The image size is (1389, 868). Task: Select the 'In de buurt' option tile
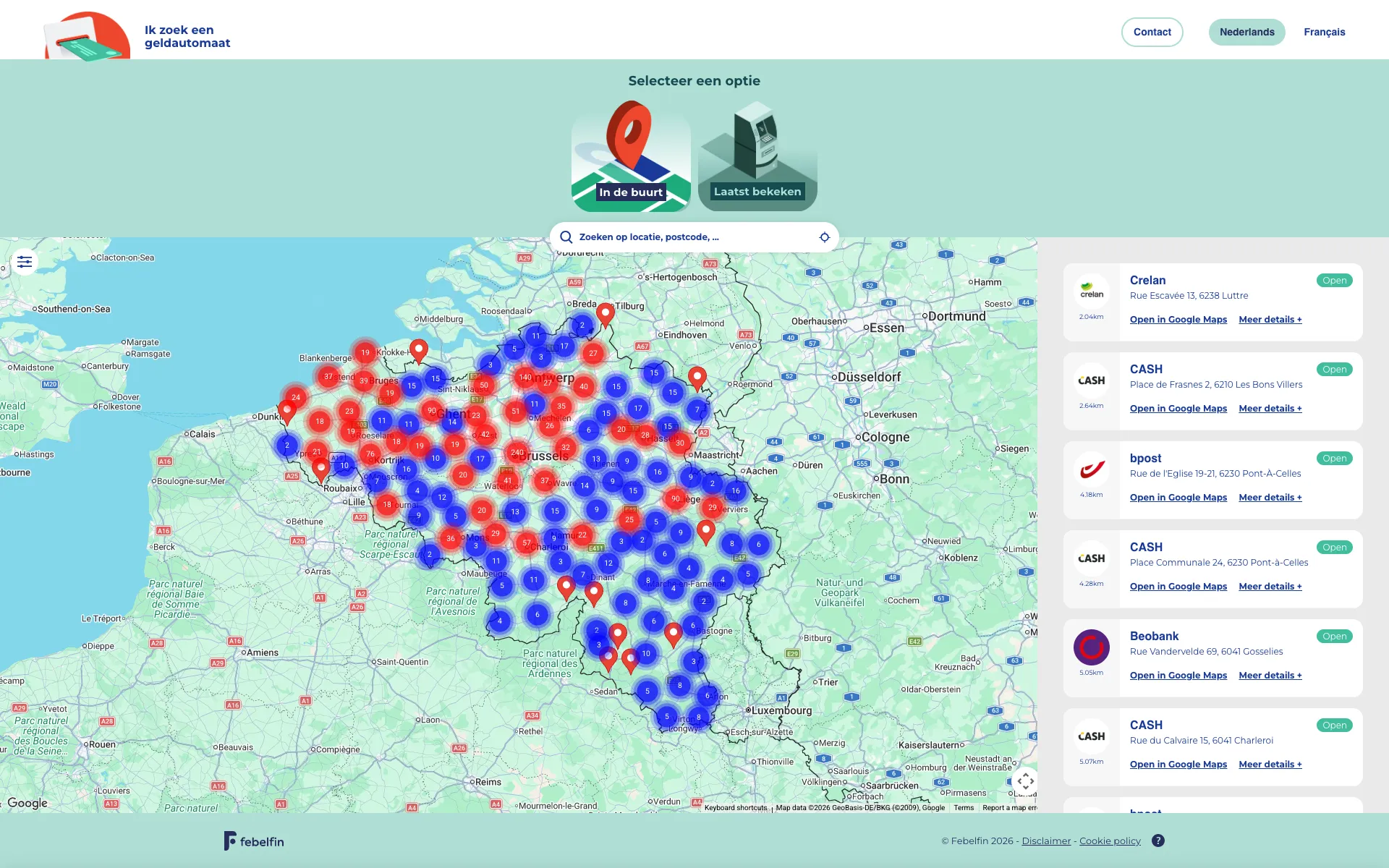(x=631, y=156)
